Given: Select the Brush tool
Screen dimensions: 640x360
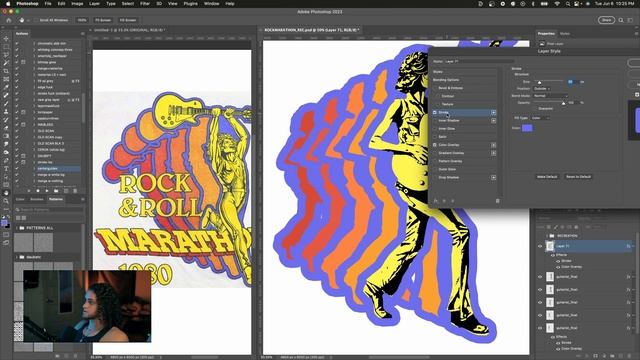Looking at the screenshot, I should 6,103.
